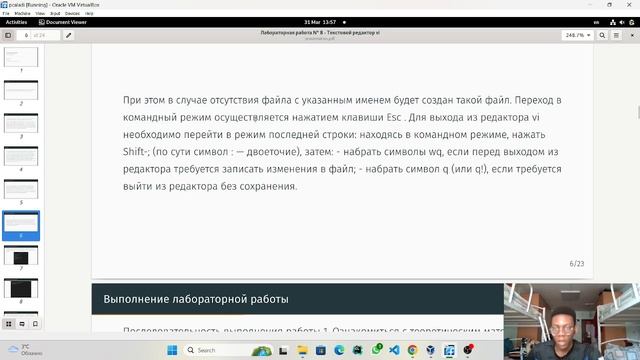The height and width of the screenshot is (360, 640).
Task: Click the power system menu icon
Action: point(632,22)
